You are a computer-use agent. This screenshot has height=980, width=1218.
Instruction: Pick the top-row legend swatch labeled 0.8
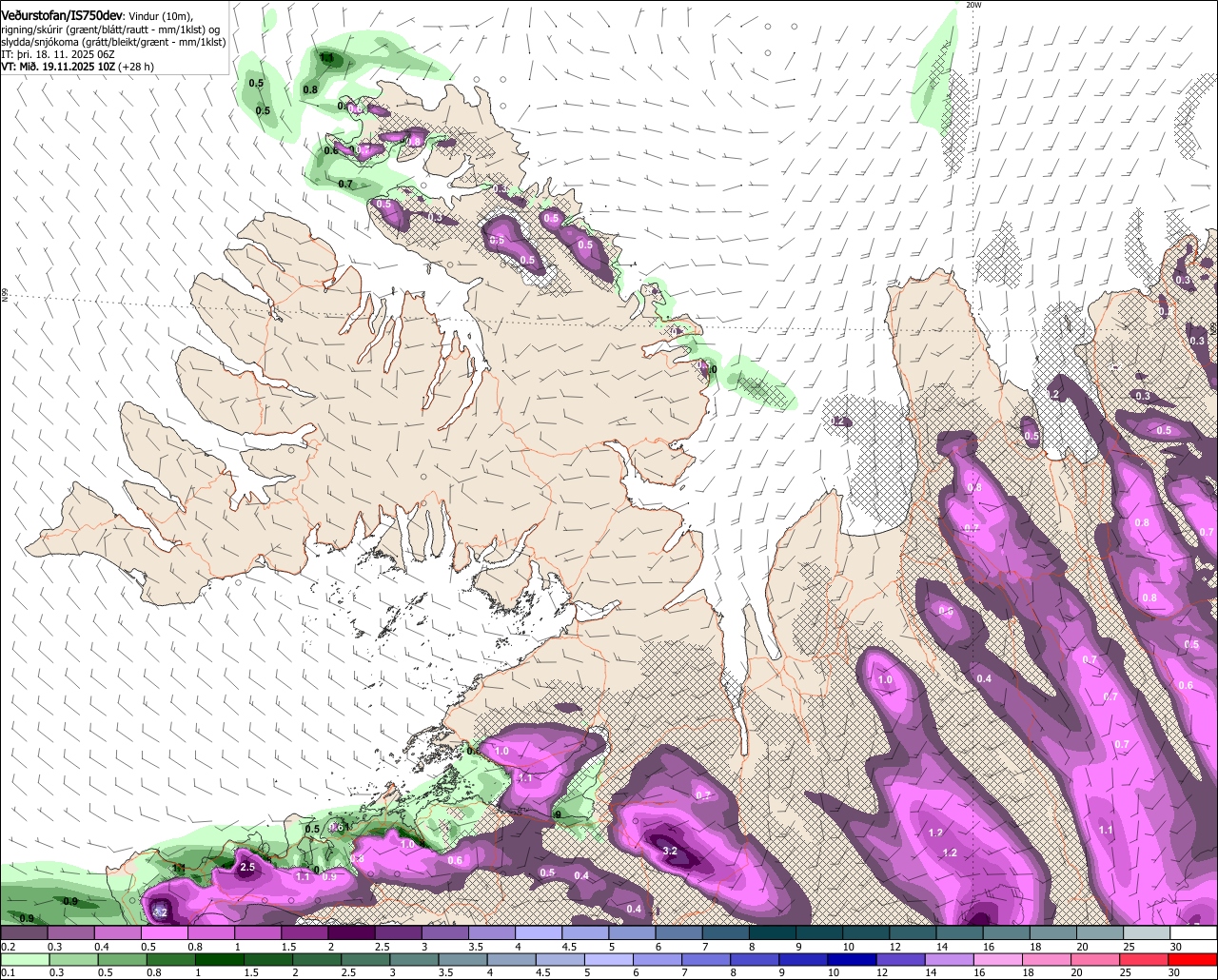click(x=210, y=933)
